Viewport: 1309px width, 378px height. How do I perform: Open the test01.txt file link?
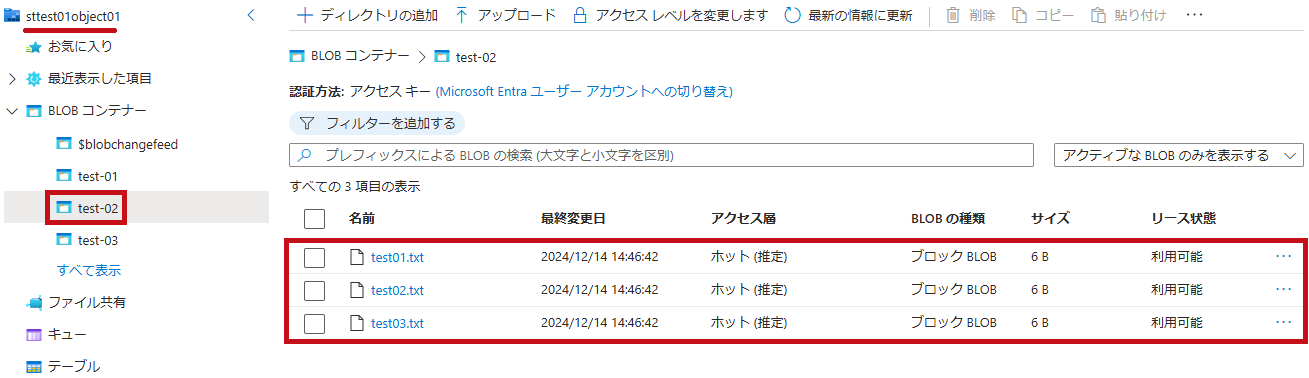(397, 257)
